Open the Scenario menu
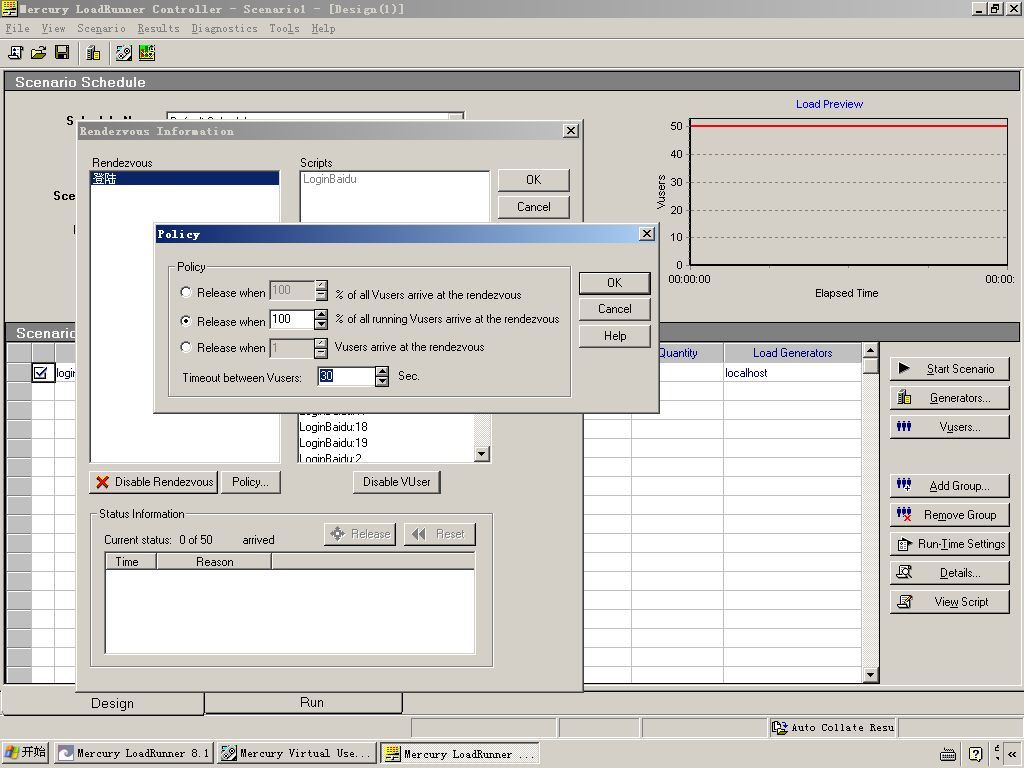This screenshot has height=768, width=1024. [x=101, y=29]
